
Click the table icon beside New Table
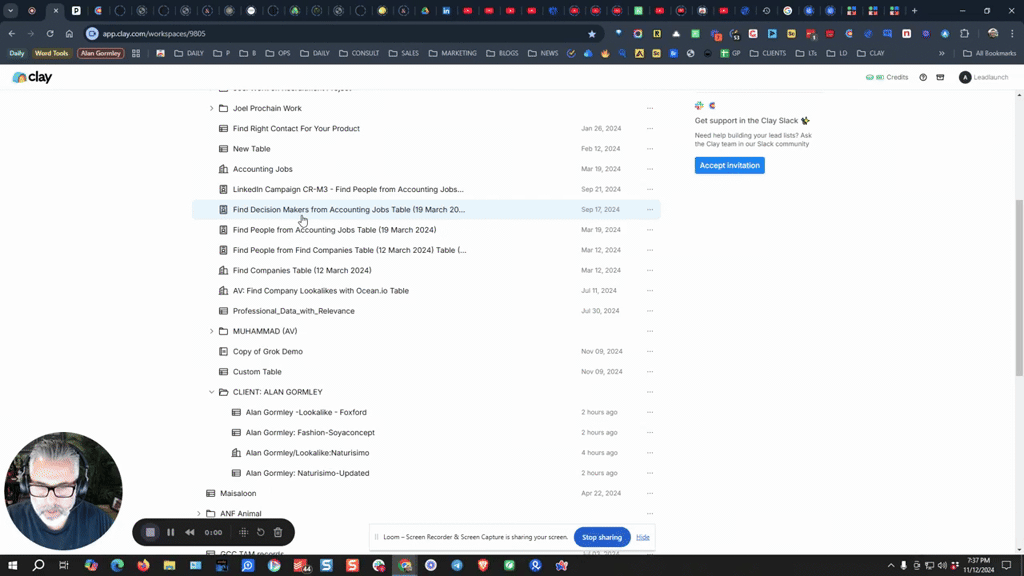pyautogui.click(x=224, y=149)
